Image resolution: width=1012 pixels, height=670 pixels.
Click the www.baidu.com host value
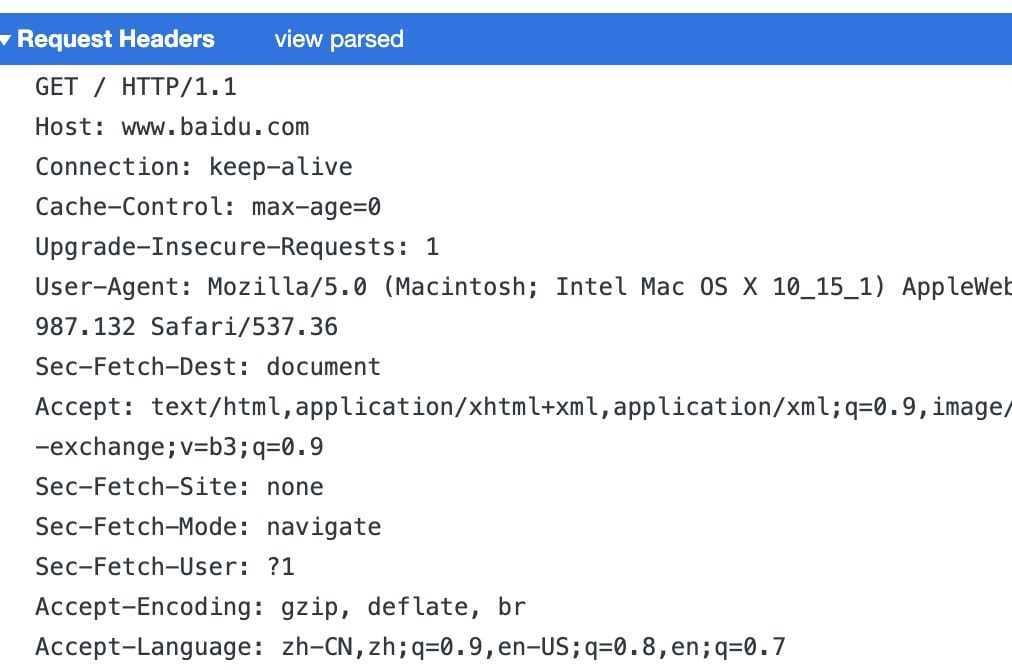(x=216, y=127)
